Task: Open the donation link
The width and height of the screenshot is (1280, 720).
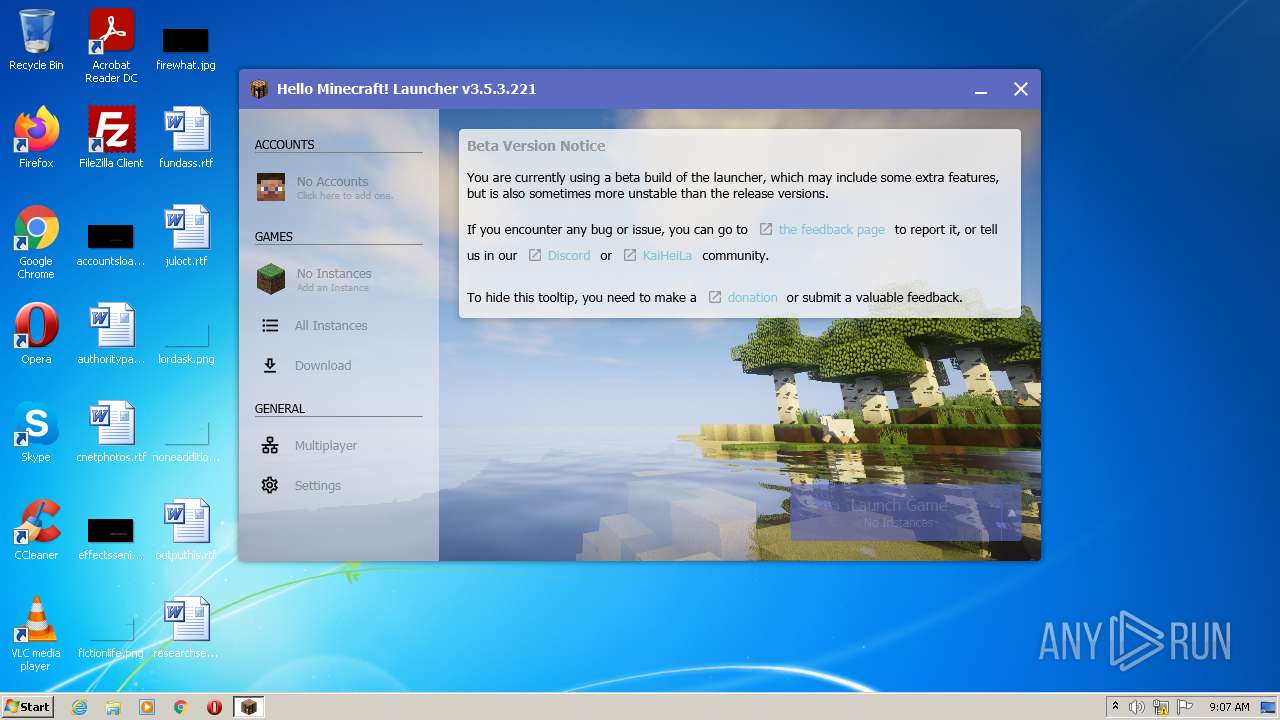Action: pyautogui.click(x=752, y=297)
